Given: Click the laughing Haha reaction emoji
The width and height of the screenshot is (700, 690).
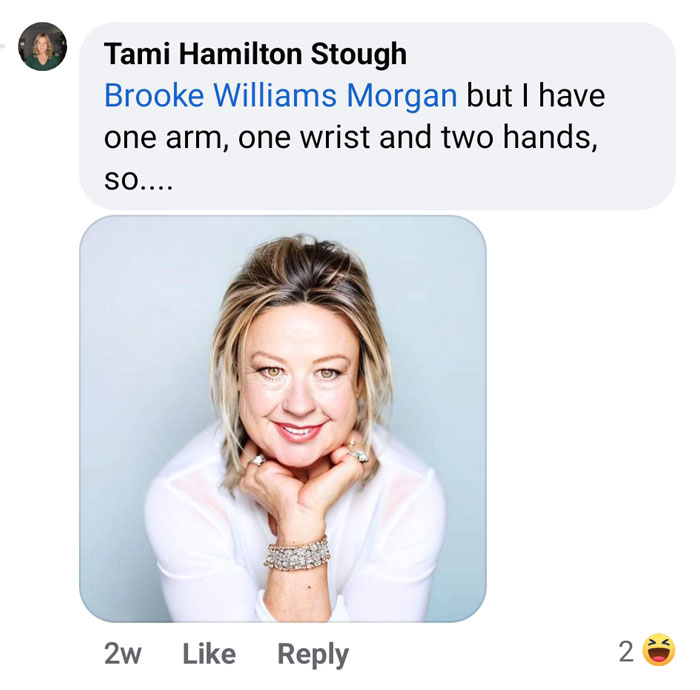Looking at the screenshot, I should click(x=658, y=650).
